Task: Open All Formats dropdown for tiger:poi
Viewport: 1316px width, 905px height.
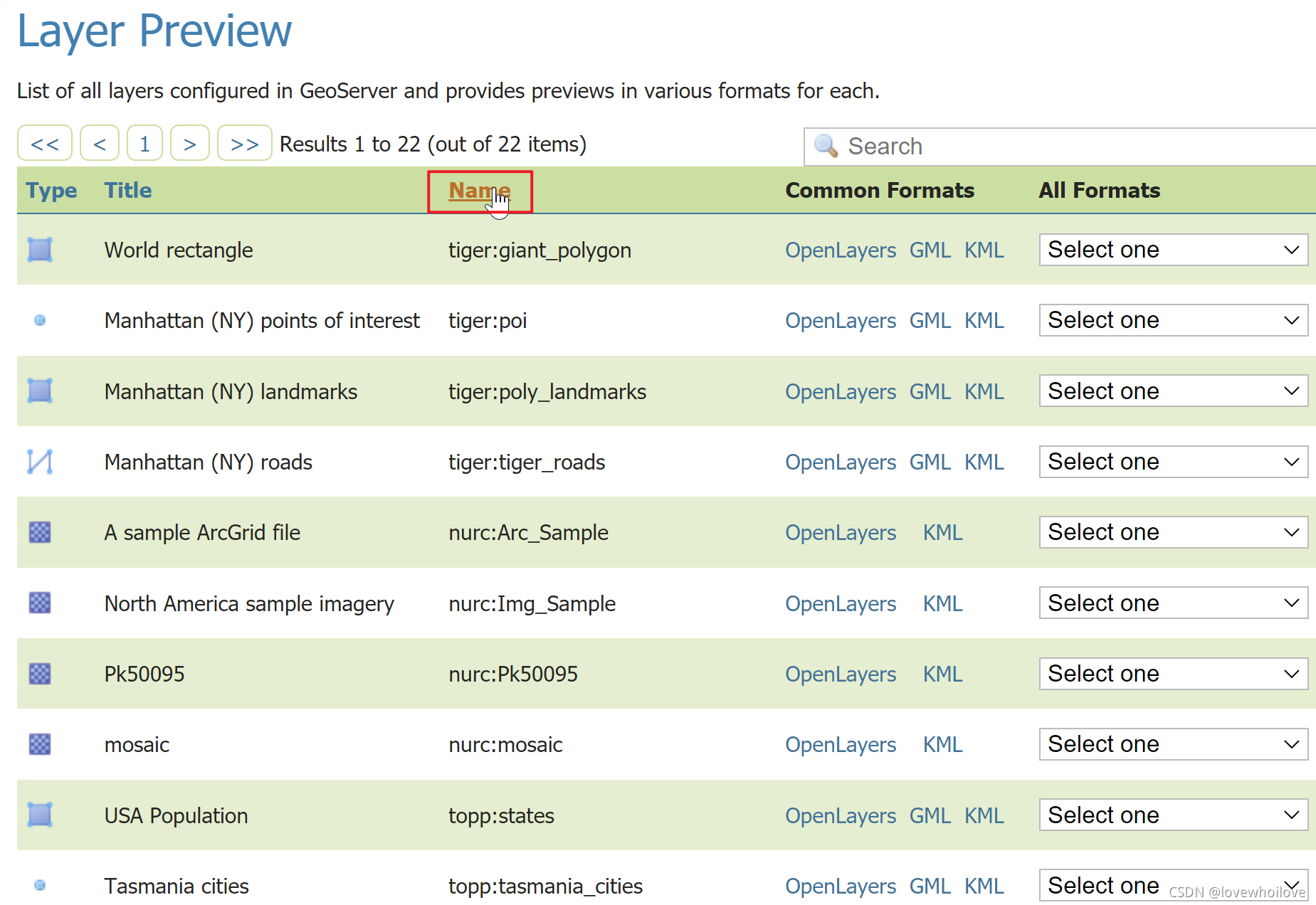Action: pos(1173,320)
